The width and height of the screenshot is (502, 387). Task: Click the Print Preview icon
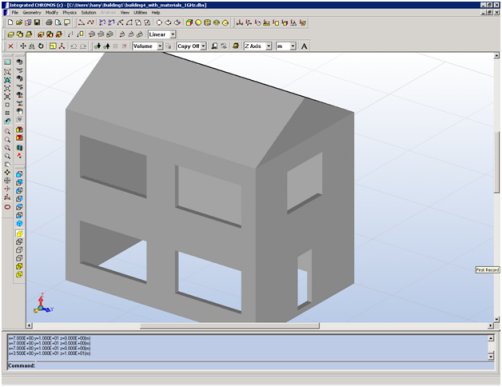pyautogui.click(x=58, y=23)
